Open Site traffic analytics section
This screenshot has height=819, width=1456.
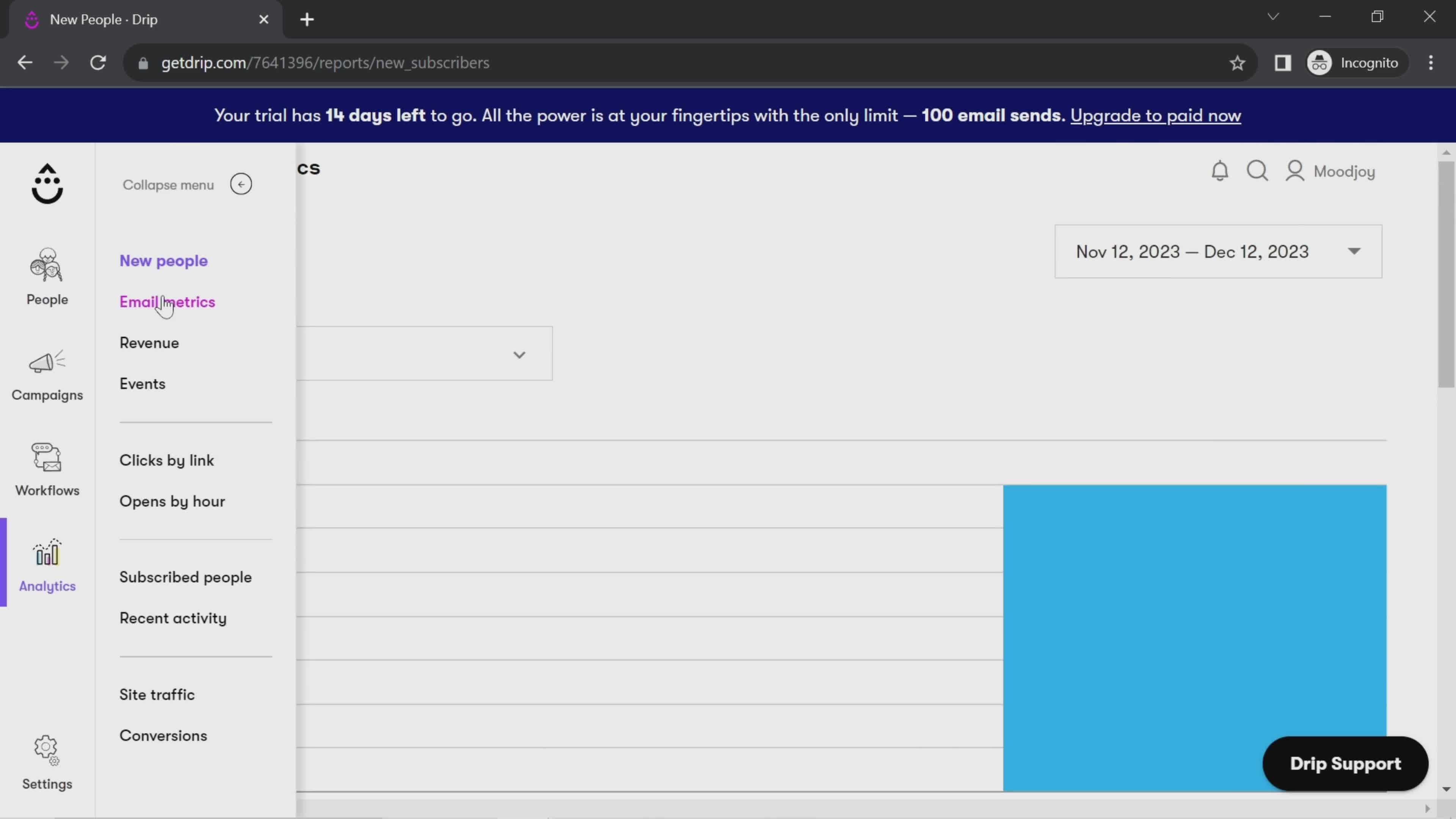click(x=157, y=694)
